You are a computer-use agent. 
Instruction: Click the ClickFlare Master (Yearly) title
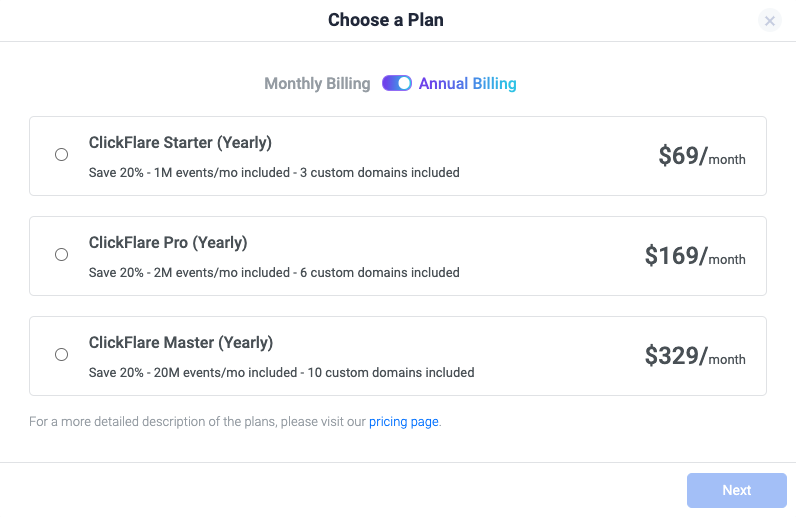[x=180, y=342]
